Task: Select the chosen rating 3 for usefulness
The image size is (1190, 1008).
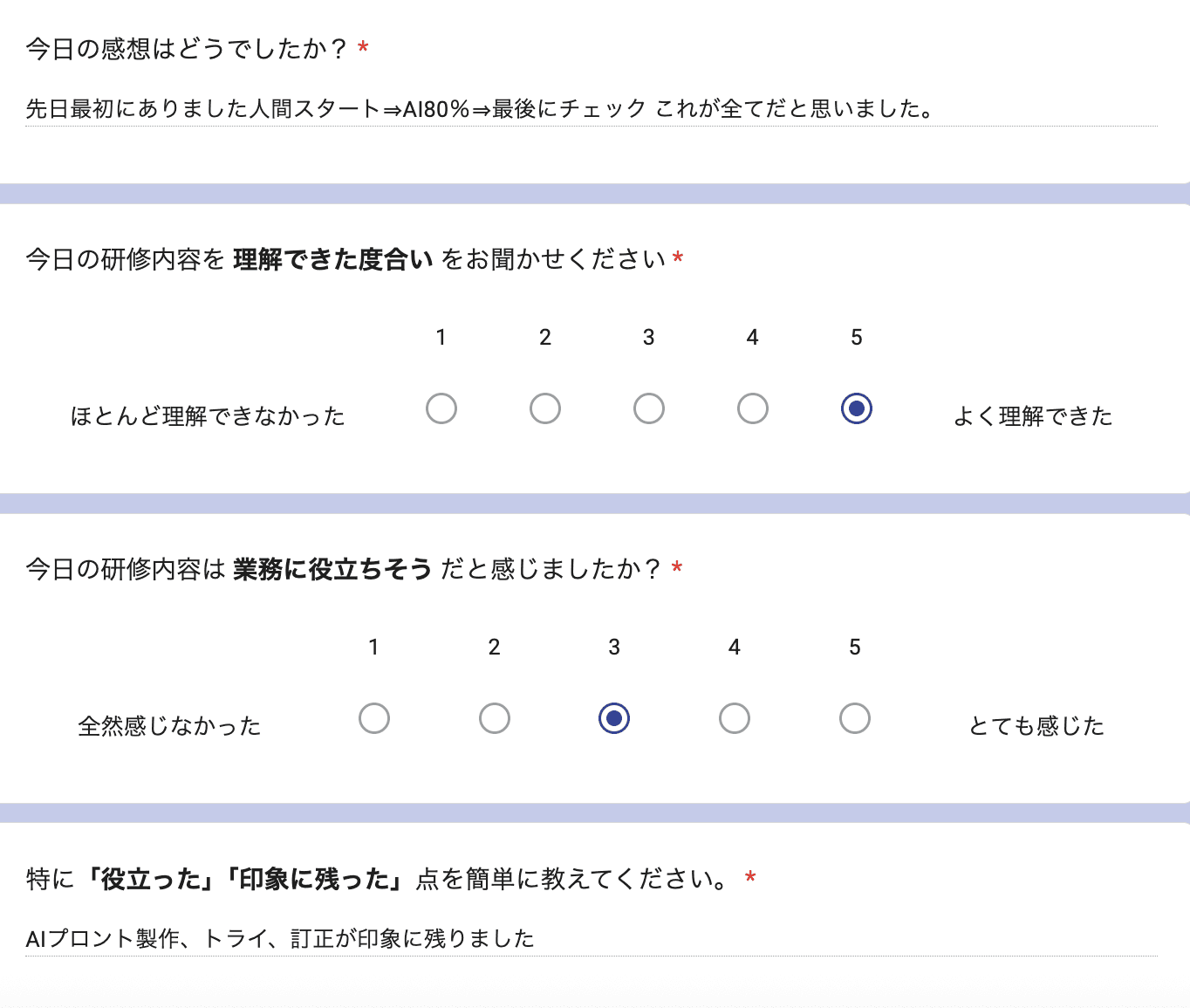Action: click(x=614, y=717)
